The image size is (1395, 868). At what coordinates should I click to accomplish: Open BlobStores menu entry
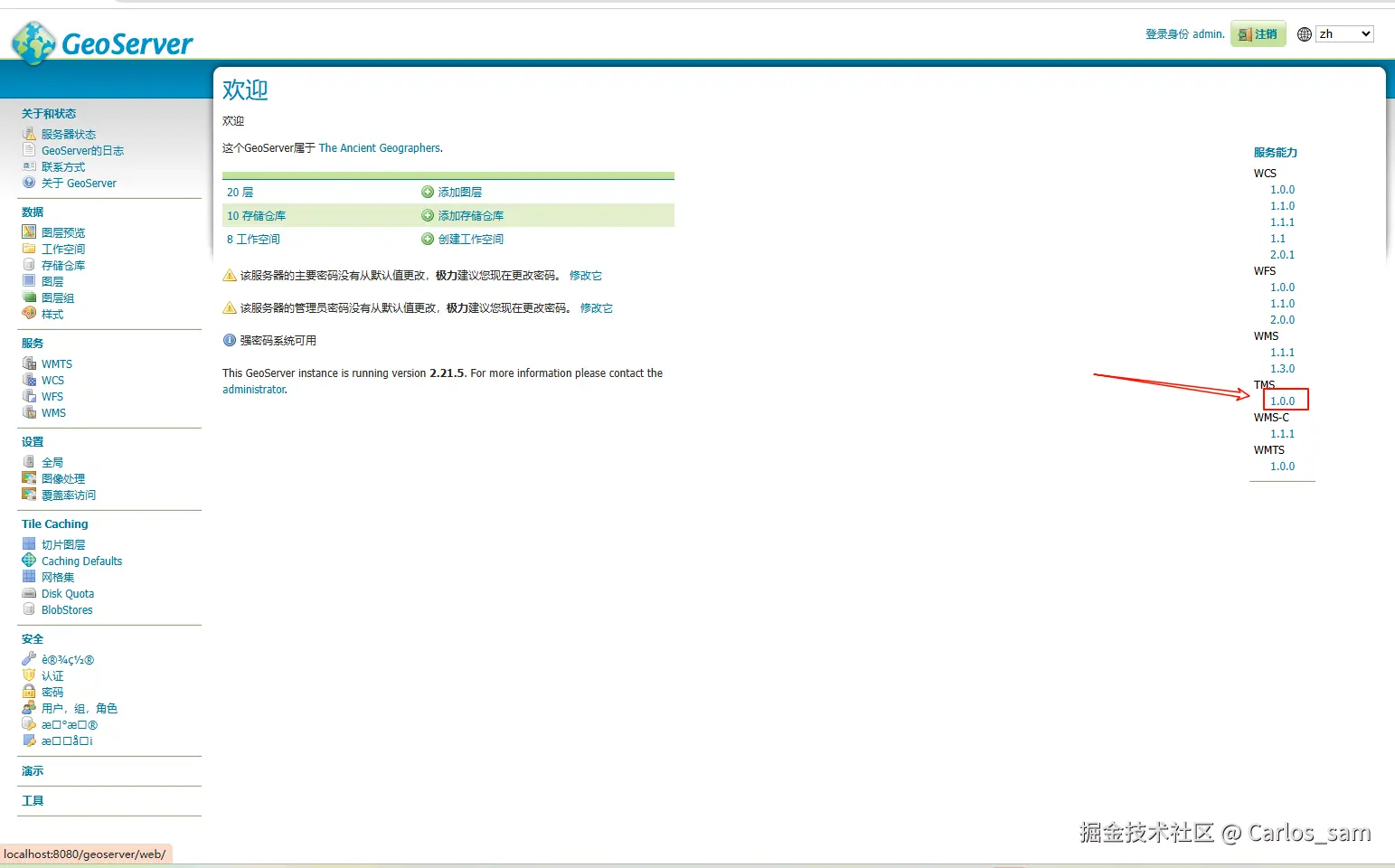[67, 610]
